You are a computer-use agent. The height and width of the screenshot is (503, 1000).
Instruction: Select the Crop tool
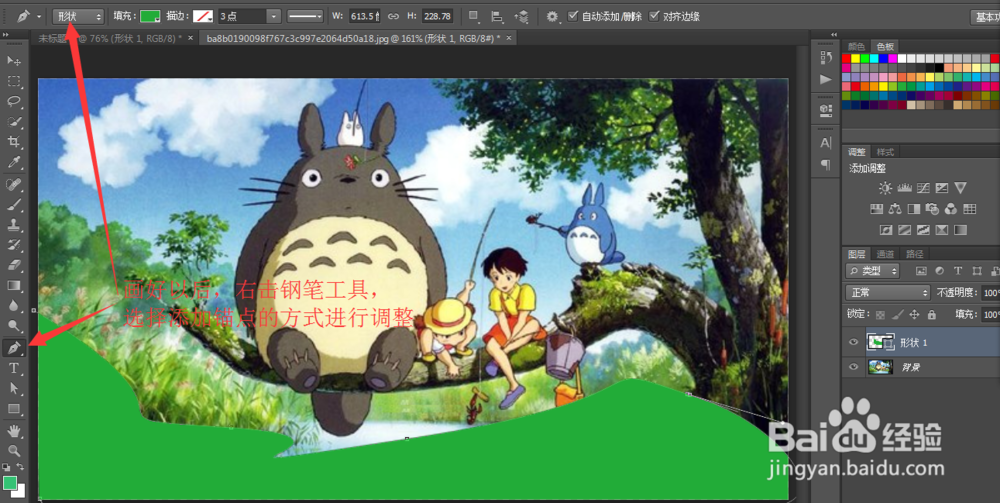point(13,142)
